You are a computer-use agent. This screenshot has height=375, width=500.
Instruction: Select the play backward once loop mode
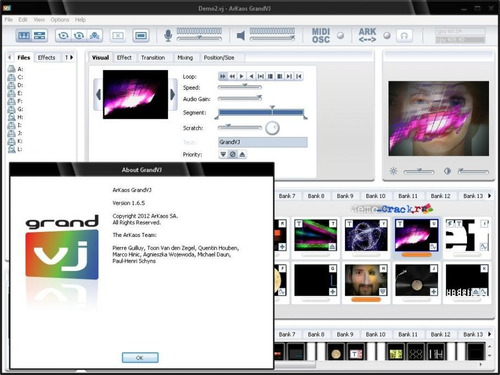pos(251,76)
